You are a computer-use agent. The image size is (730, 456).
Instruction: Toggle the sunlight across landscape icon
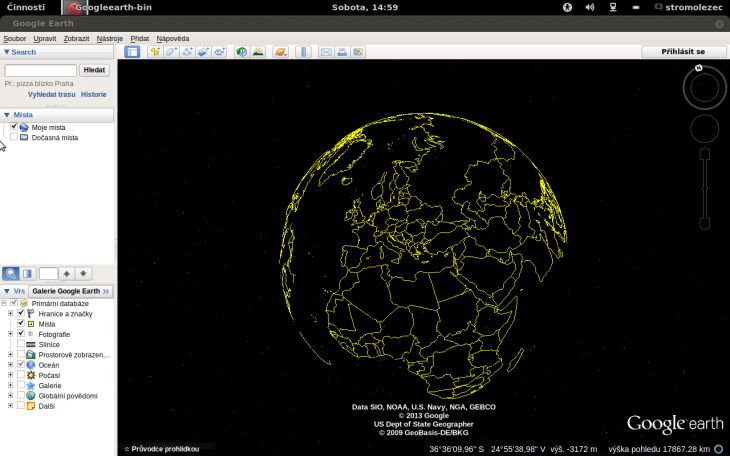(x=258, y=52)
